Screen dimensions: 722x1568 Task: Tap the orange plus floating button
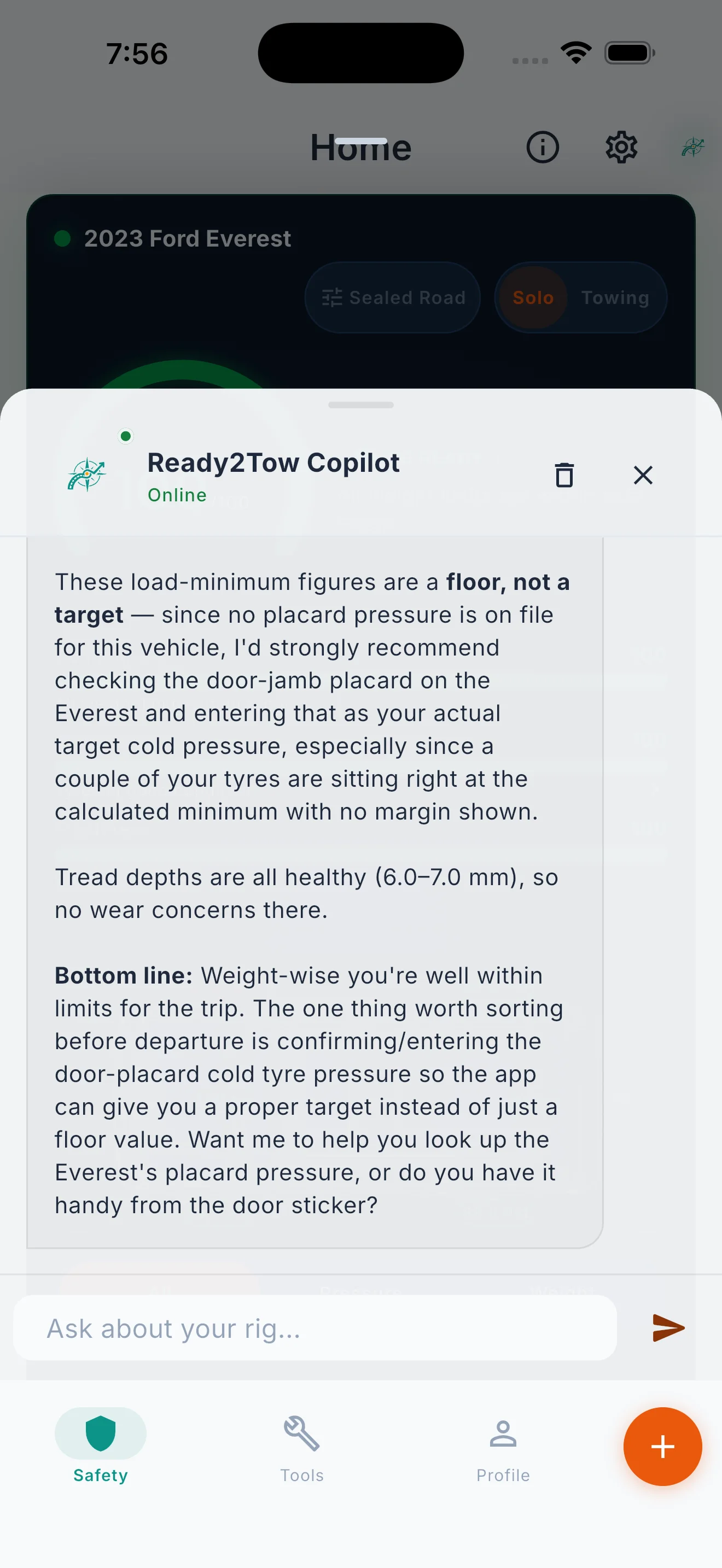point(662,1446)
